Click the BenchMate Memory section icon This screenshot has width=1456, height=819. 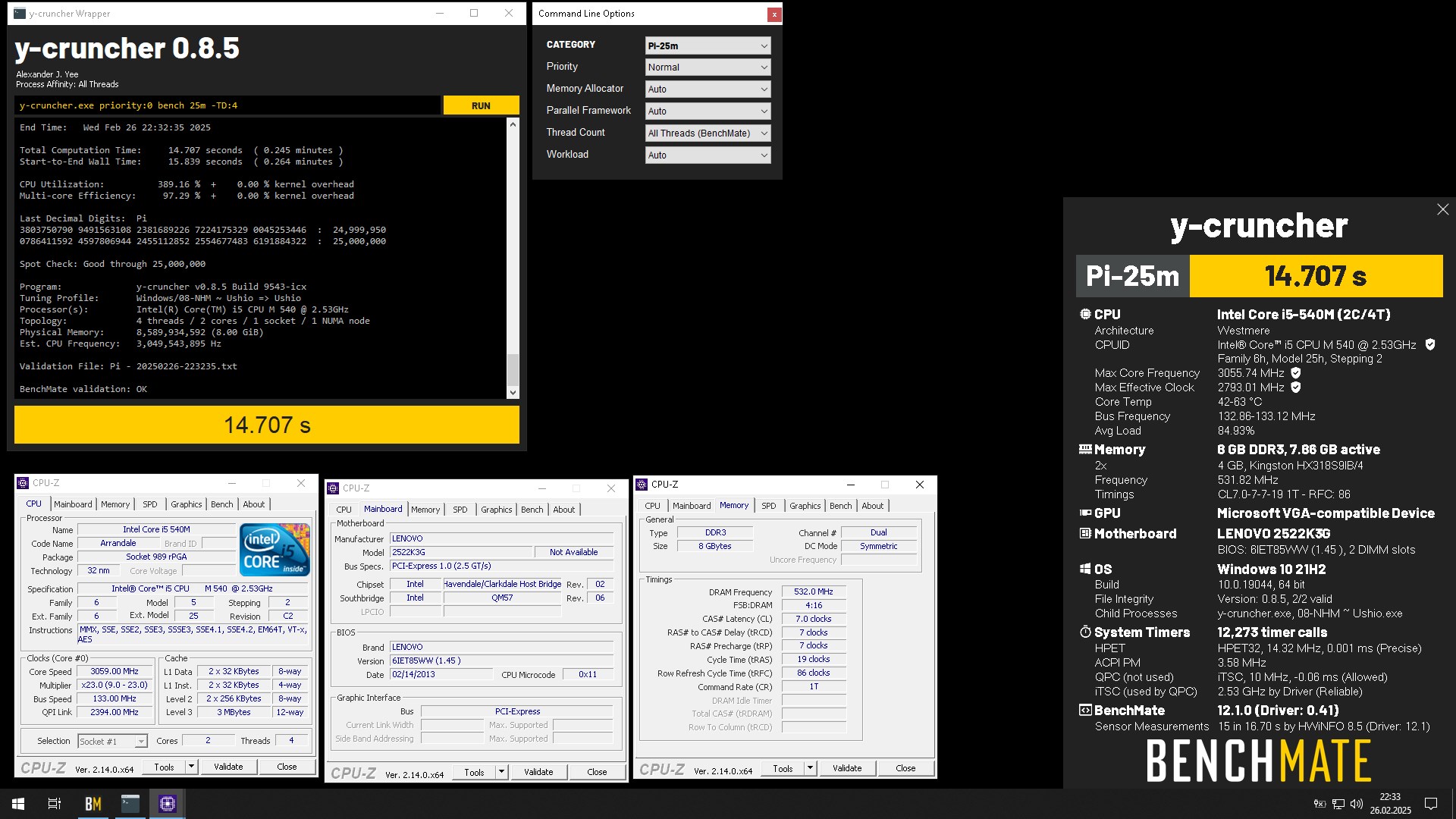[1085, 450]
